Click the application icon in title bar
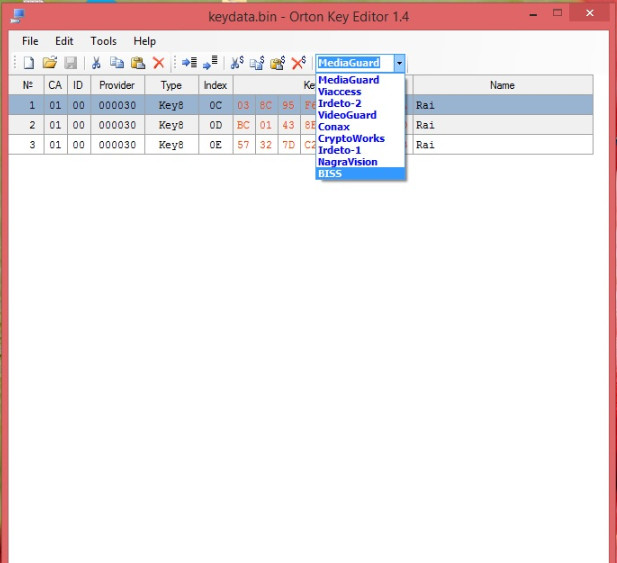The width and height of the screenshot is (617, 563). click(x=18, y=16)
